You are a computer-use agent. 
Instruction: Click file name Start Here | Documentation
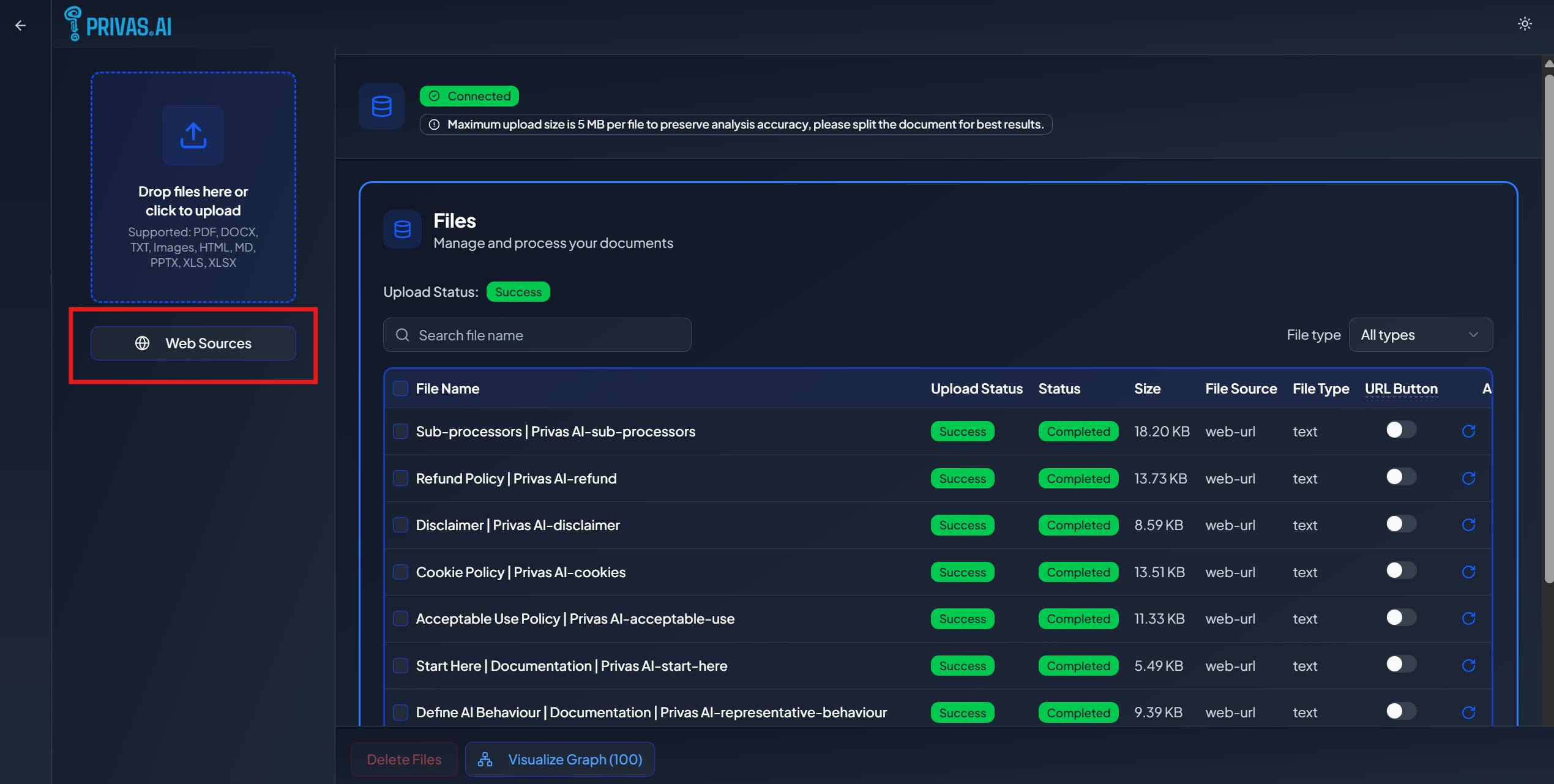572,666
